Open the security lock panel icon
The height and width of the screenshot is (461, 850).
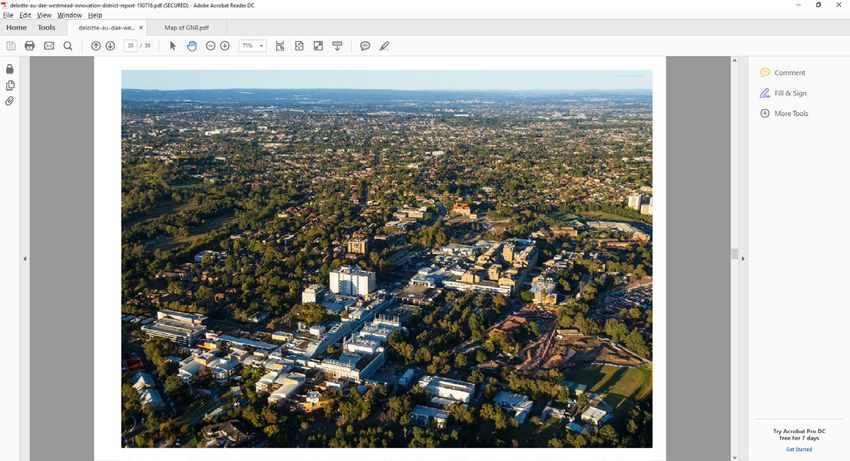(10, 69)
